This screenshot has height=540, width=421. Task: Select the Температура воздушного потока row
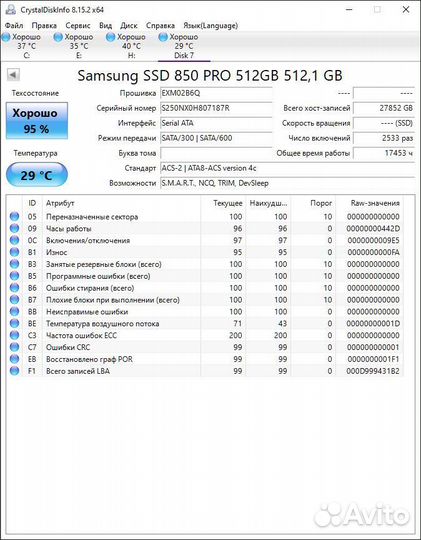205,323
